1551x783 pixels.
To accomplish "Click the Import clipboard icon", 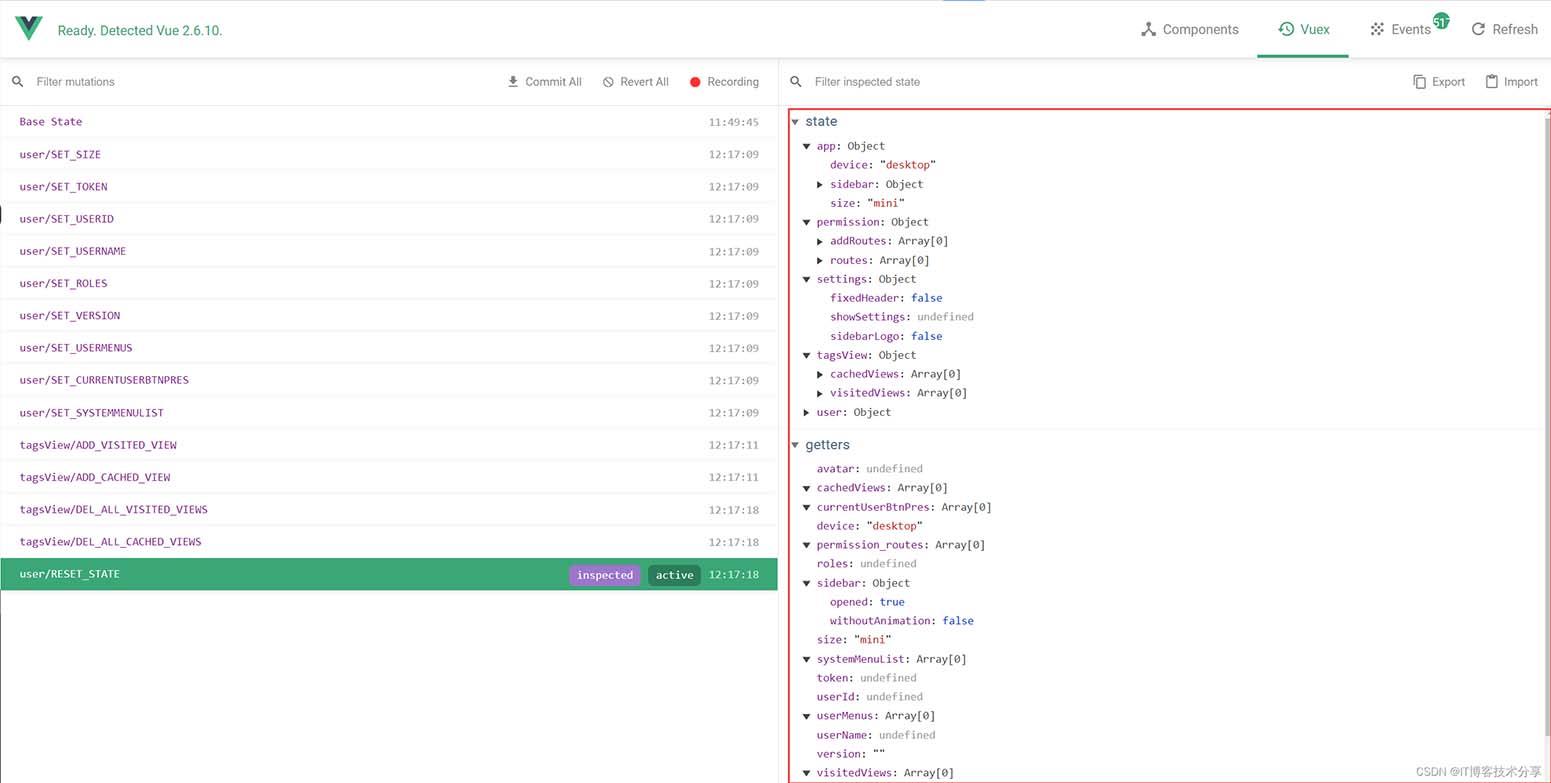I will click(1491, 82).
